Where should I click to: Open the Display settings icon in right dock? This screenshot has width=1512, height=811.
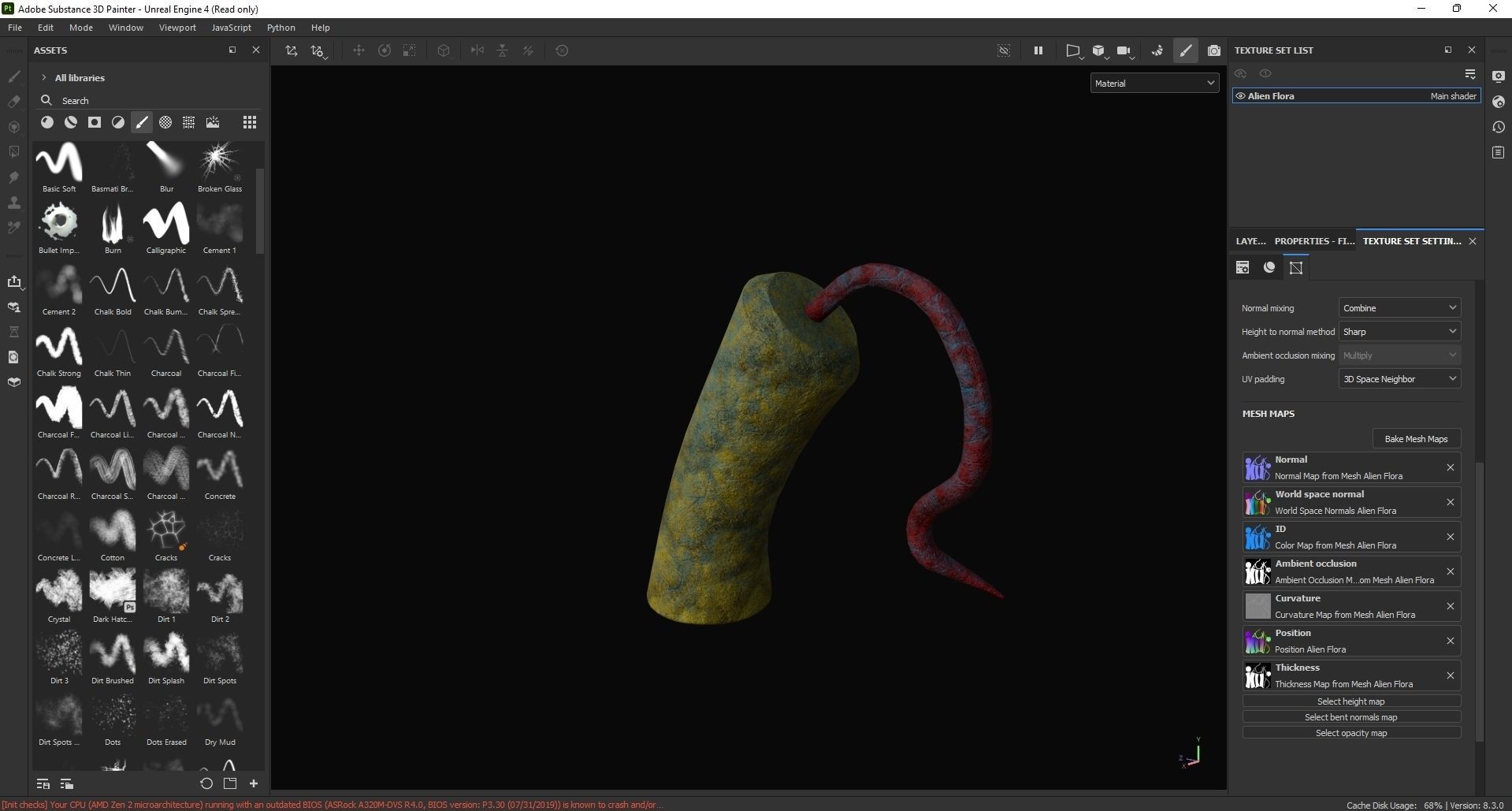click(1499, 76)
